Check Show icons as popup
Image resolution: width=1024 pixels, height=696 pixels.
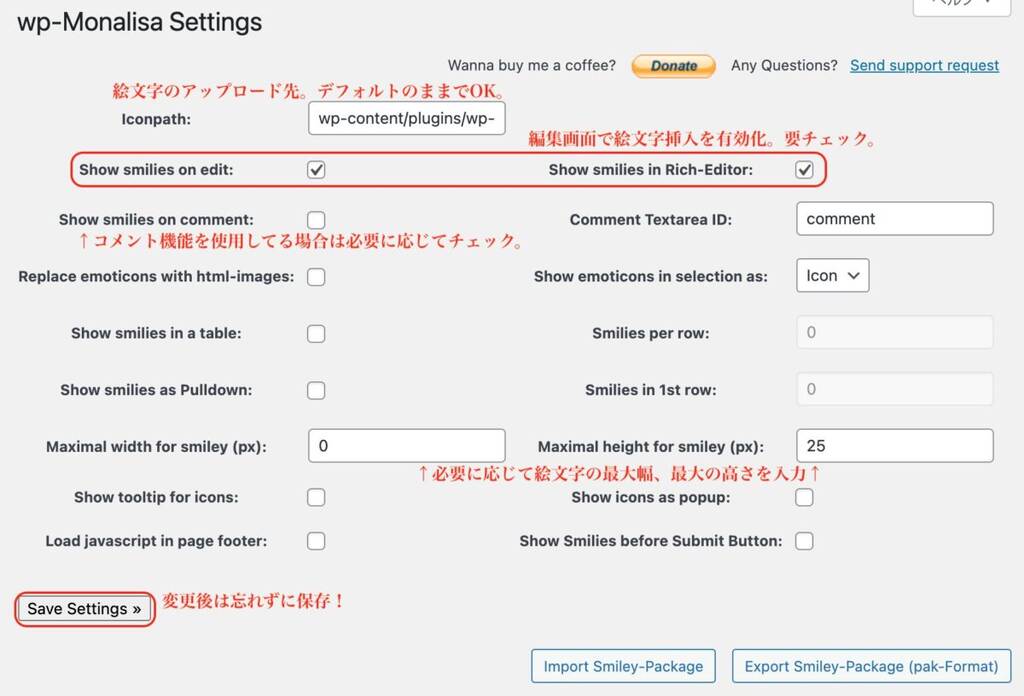804,498
